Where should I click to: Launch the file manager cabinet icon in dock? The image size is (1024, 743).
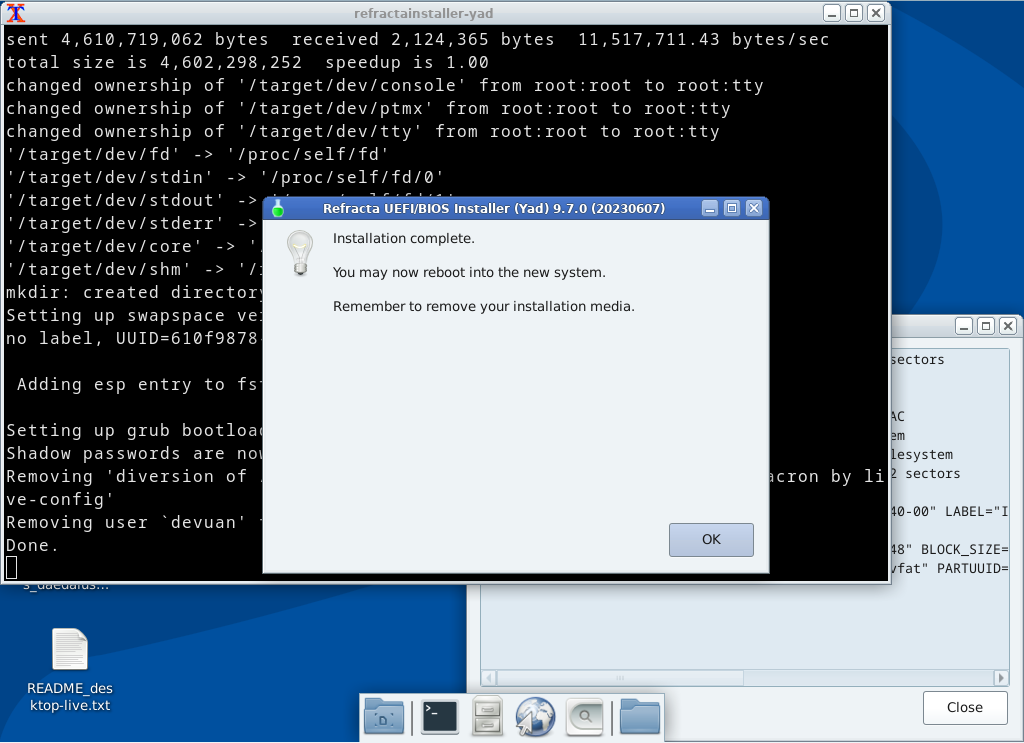(487, 716)
